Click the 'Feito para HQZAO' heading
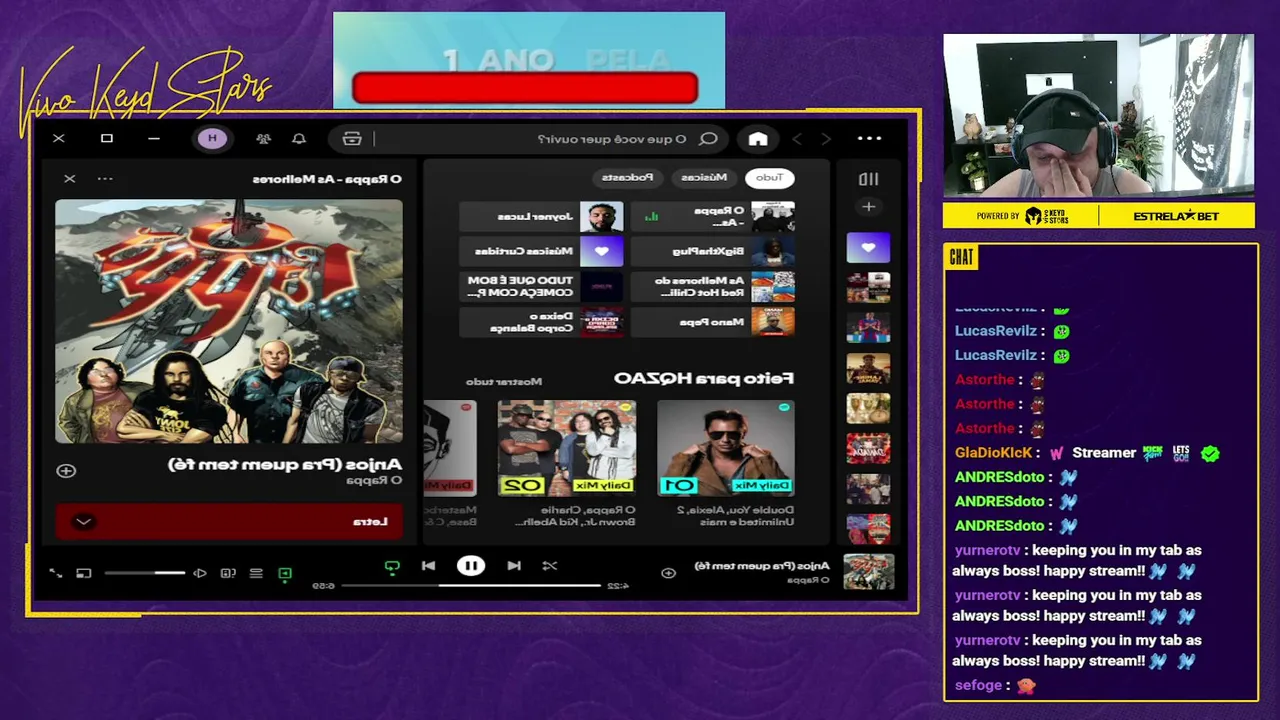The width and height of the screenshot is (1280, 720). click(x=704, y=378)
